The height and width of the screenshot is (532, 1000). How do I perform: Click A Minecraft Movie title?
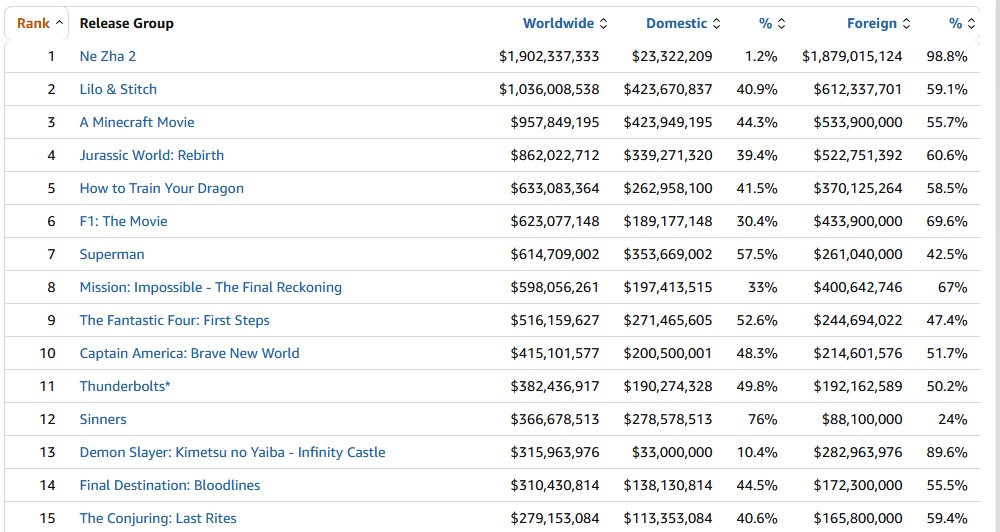[x=137, y=122]
